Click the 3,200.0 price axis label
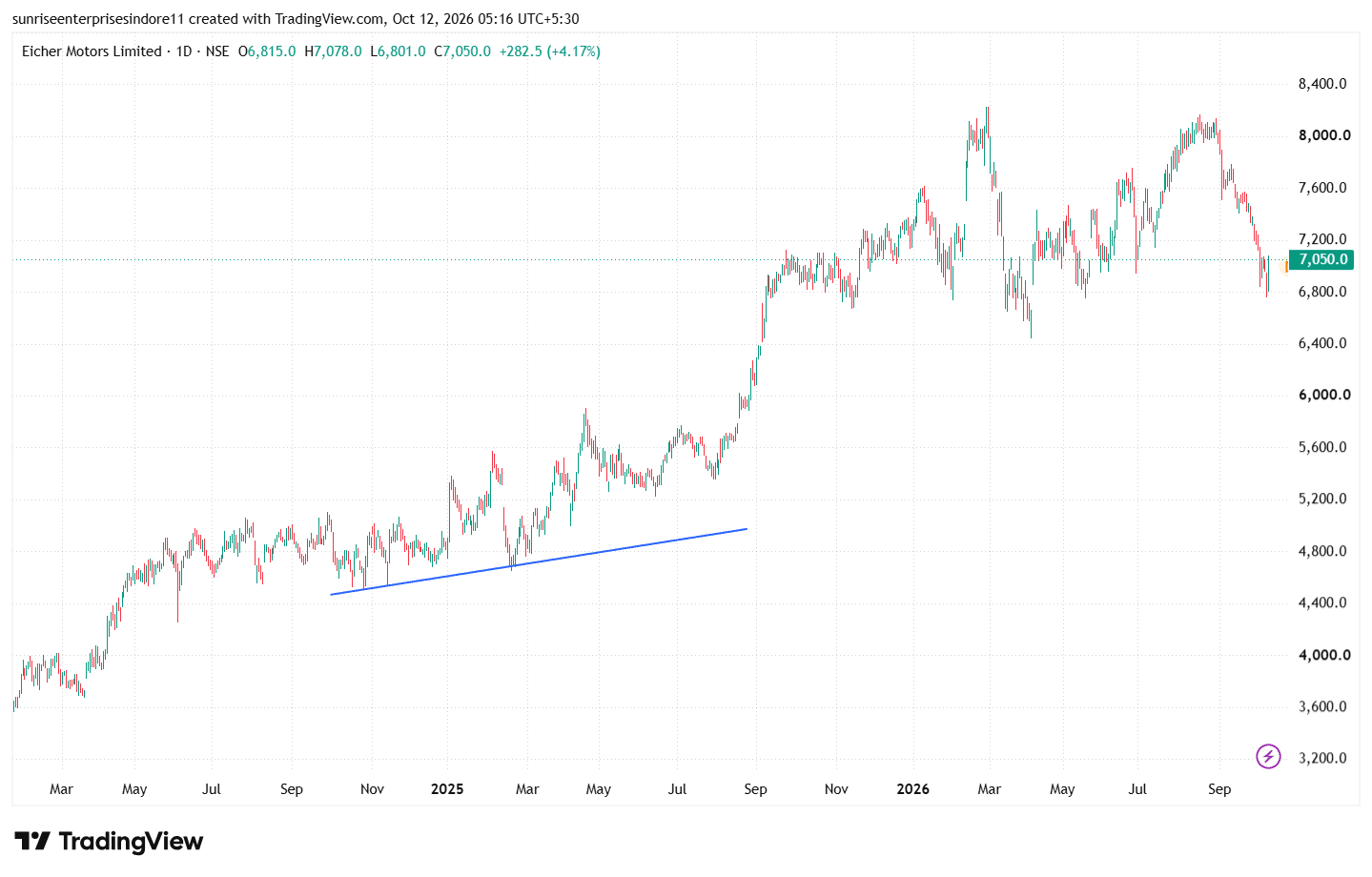 click(1322, 758)
